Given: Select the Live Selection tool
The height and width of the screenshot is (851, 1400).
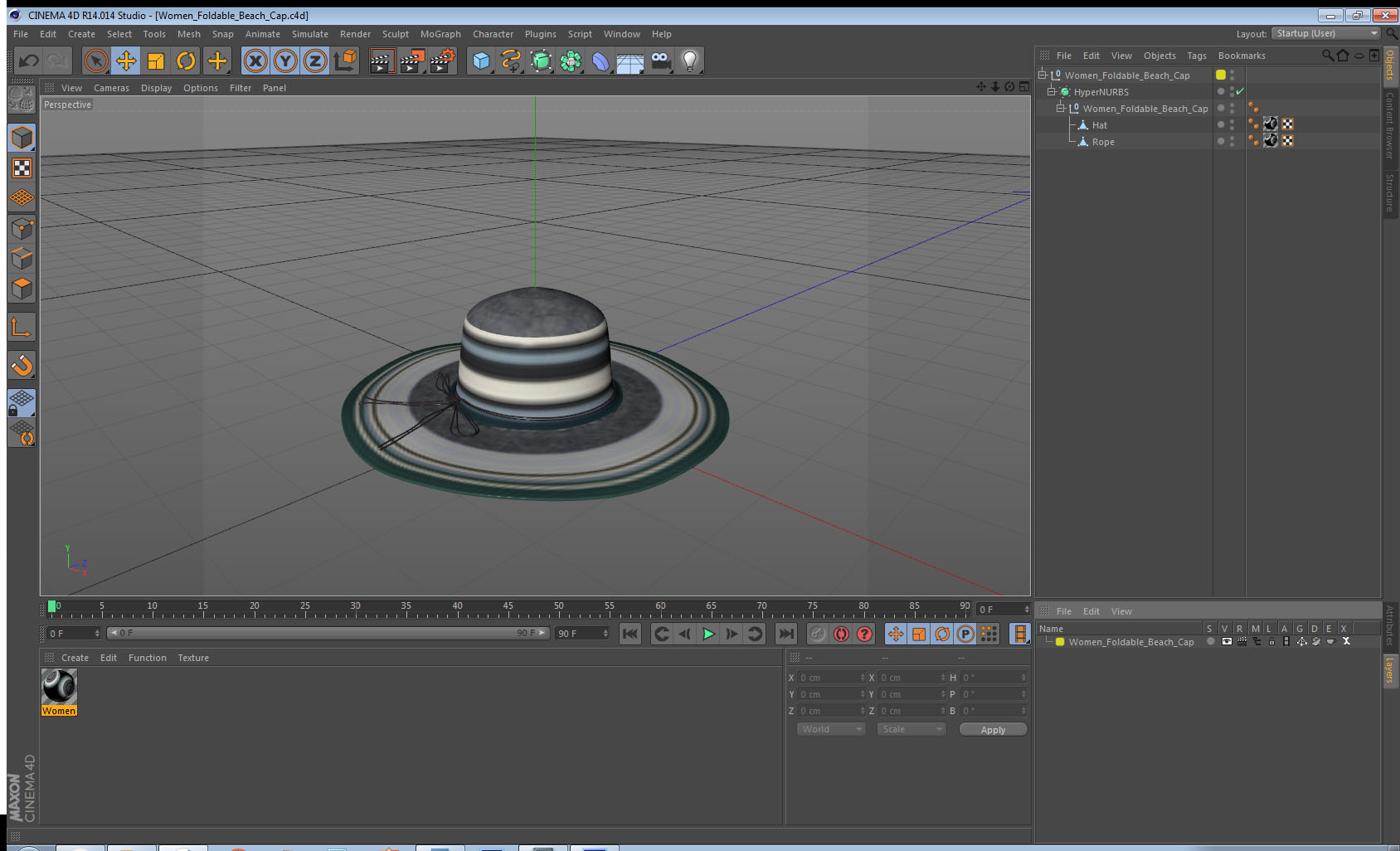Looking at the screenshot, I should (96, 61).
